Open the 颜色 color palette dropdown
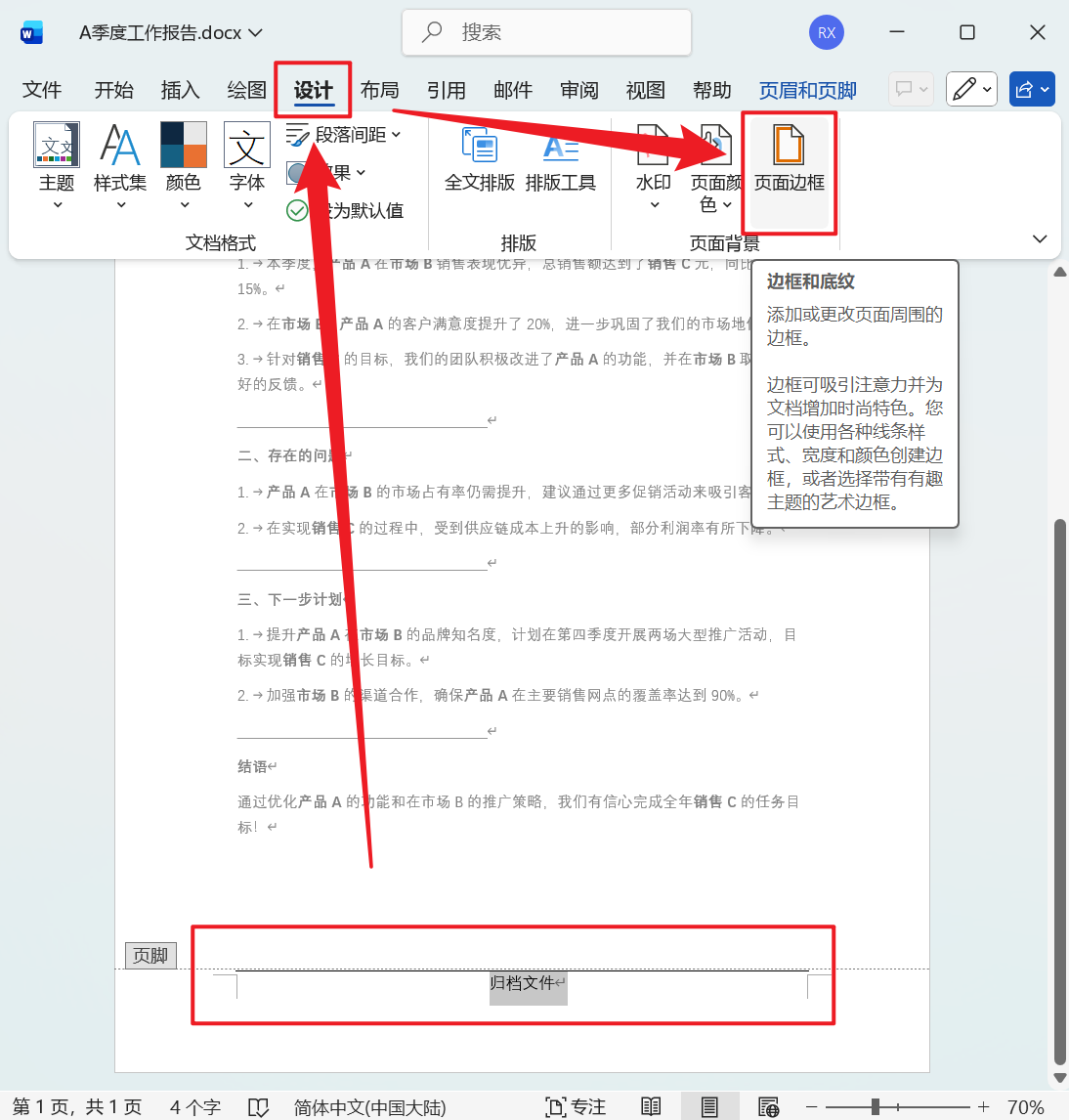Screen dimensions: 1069x1120 pyautogui.click(x=183, y=166)
